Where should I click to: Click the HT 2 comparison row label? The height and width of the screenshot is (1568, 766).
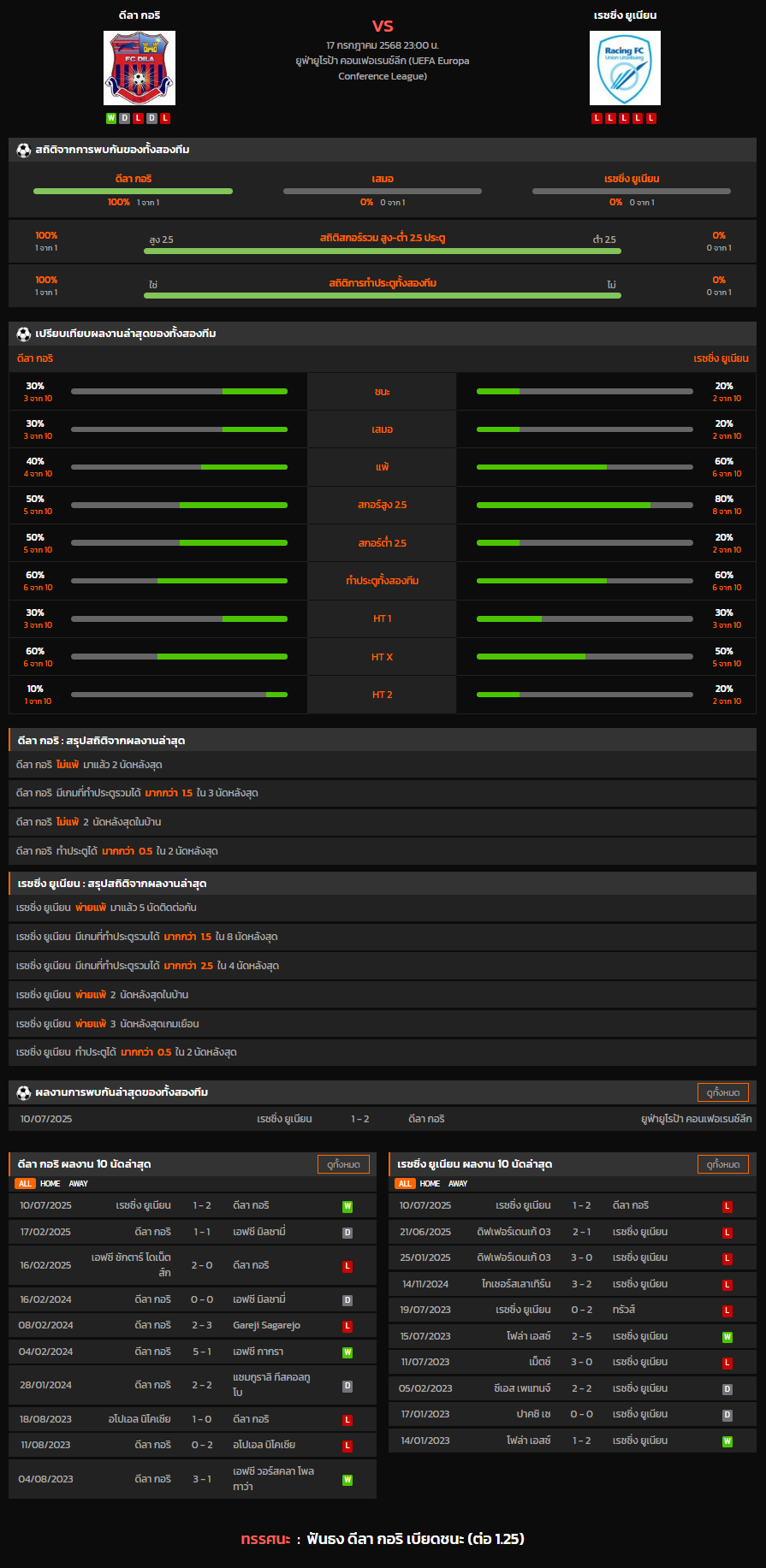[x=383, y=695]
